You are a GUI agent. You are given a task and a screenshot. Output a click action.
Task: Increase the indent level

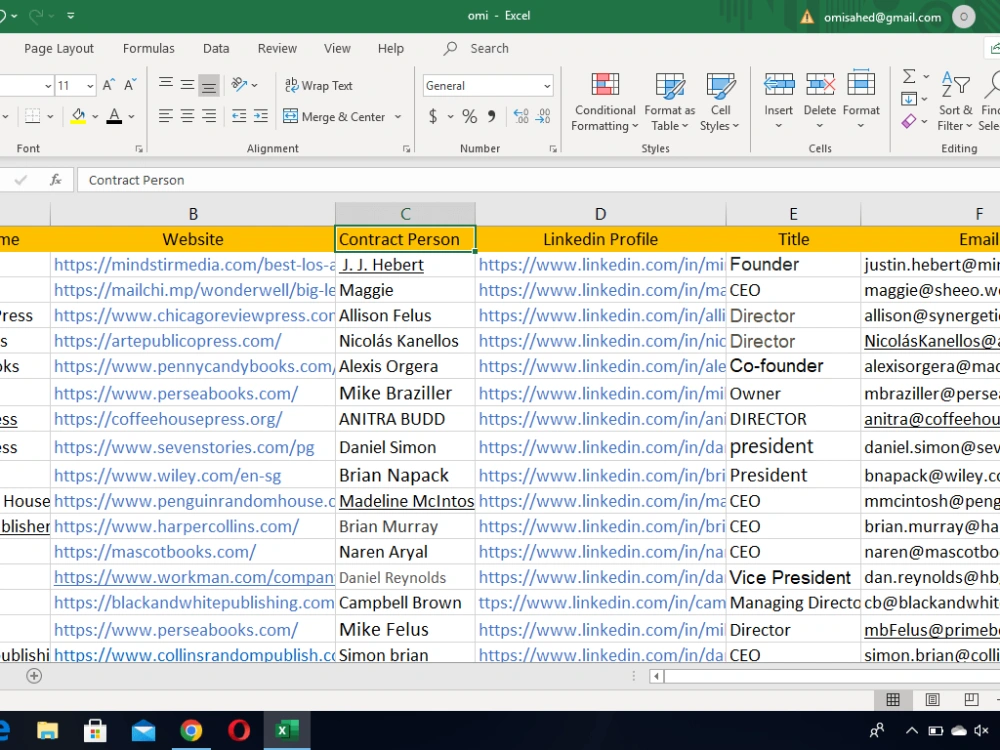[261, 116]
